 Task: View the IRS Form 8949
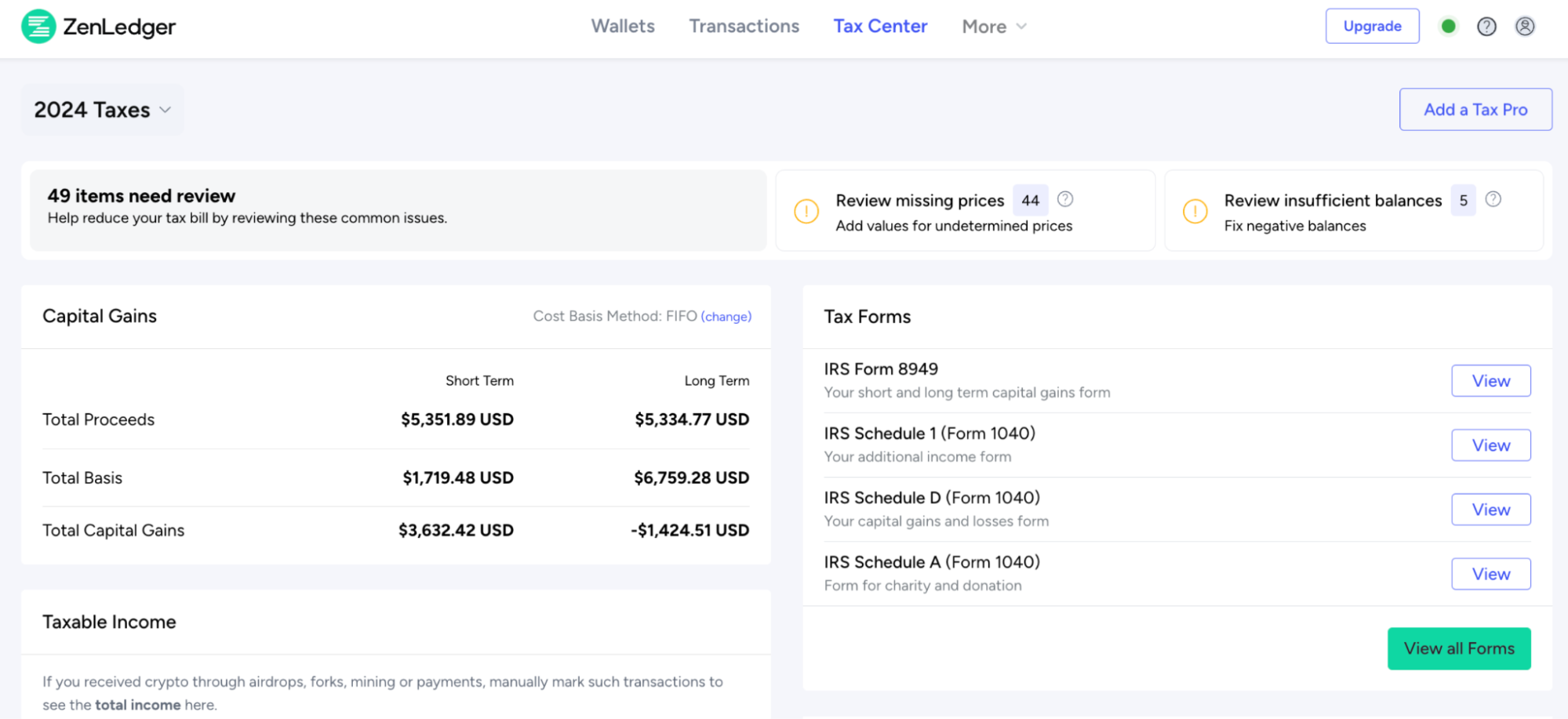(1490, 380)
